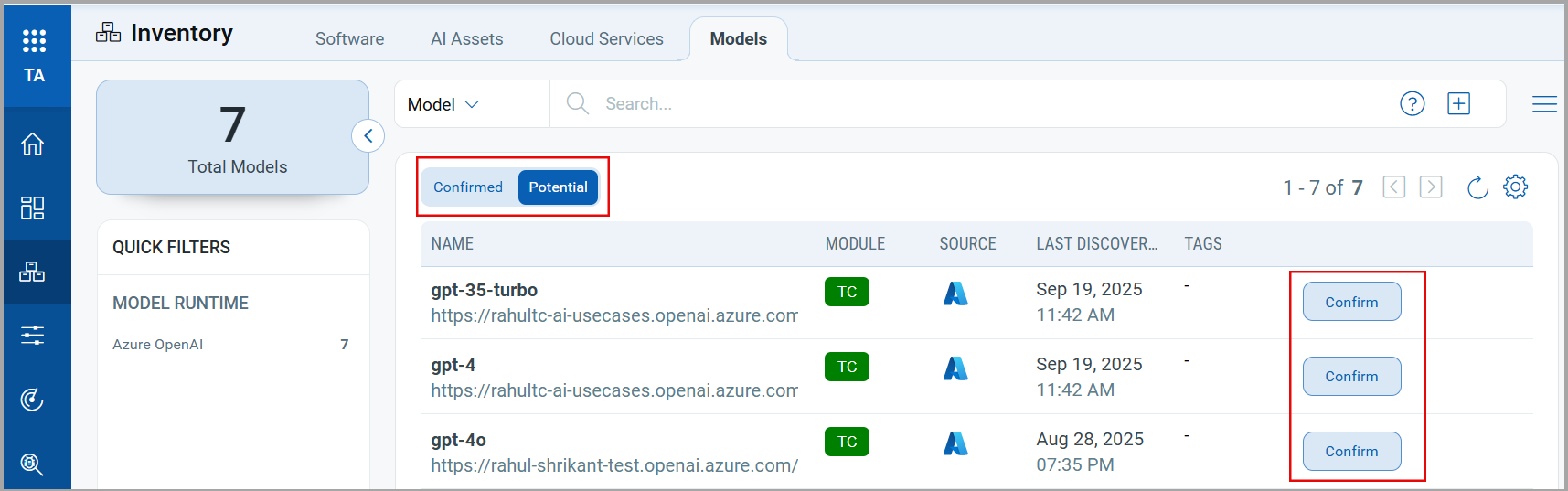Switch to the Cloud Services tab
Image resolution: width=1568 pixels, height=491 pixels.
pos(606,39)
